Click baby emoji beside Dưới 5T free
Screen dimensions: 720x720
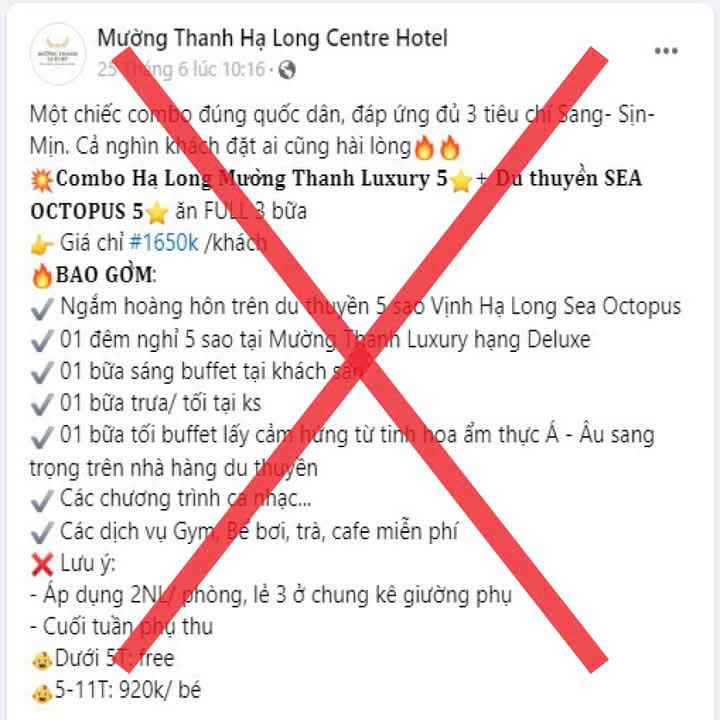(42, 660)
